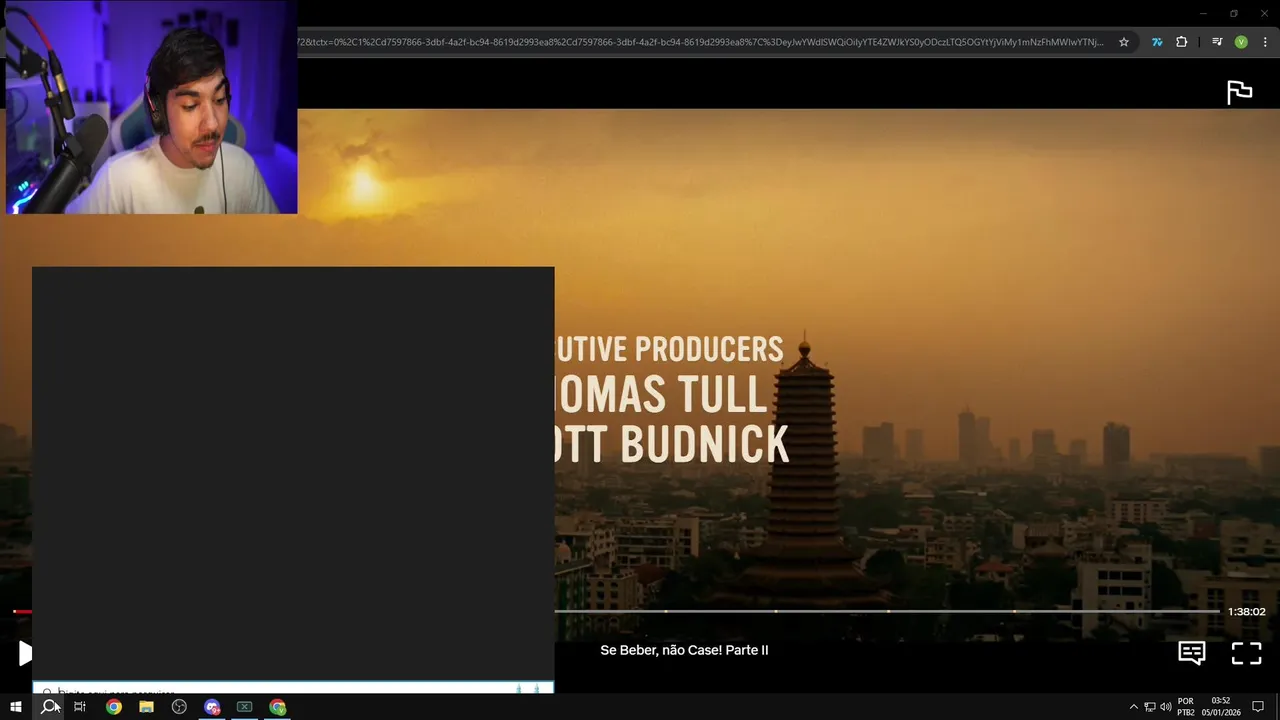Select the browser address bar URL

(701, 42)
